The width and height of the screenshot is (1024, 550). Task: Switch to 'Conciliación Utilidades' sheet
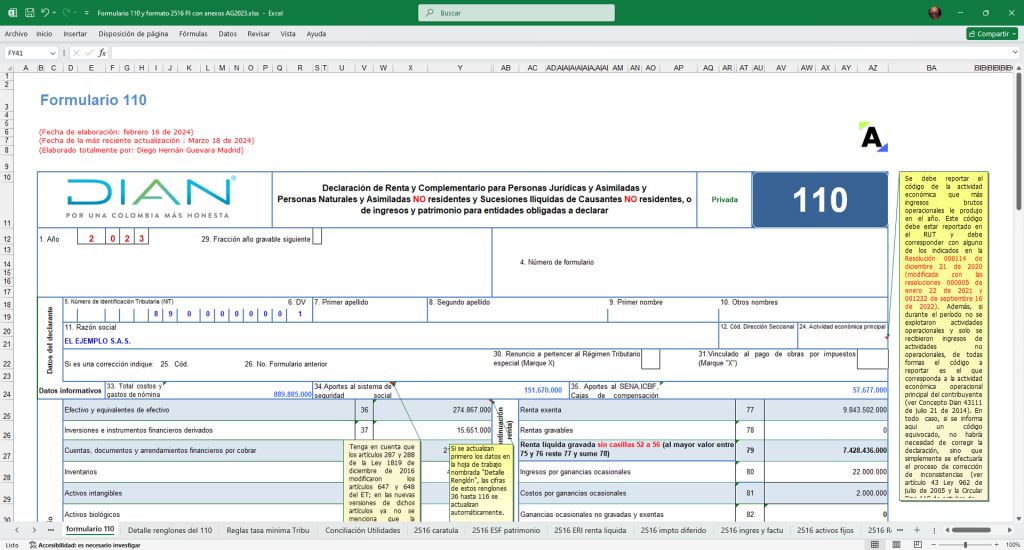click(362, 530)
